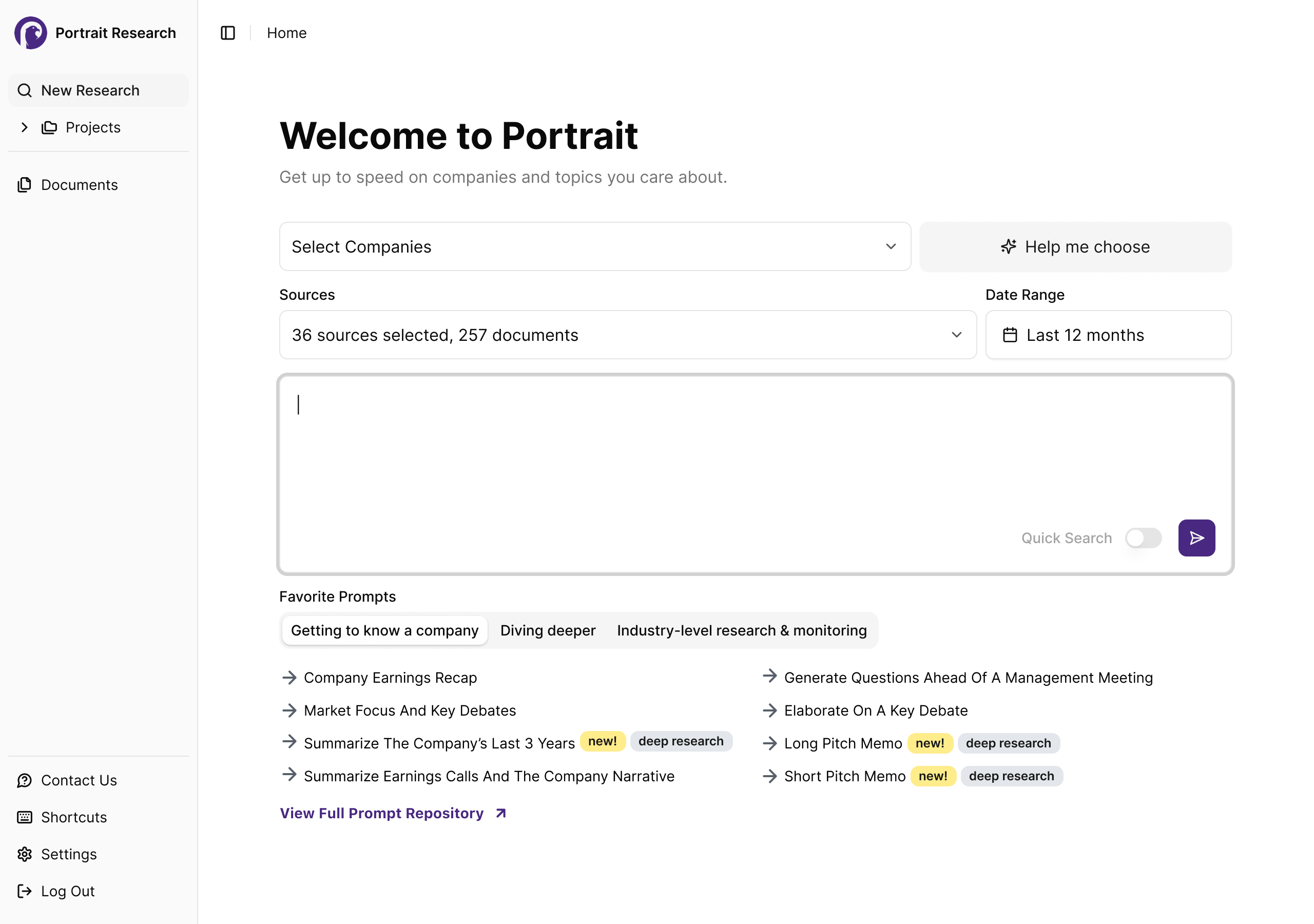Click the new! badge on Short Pitch Memo

pos(933,776)
